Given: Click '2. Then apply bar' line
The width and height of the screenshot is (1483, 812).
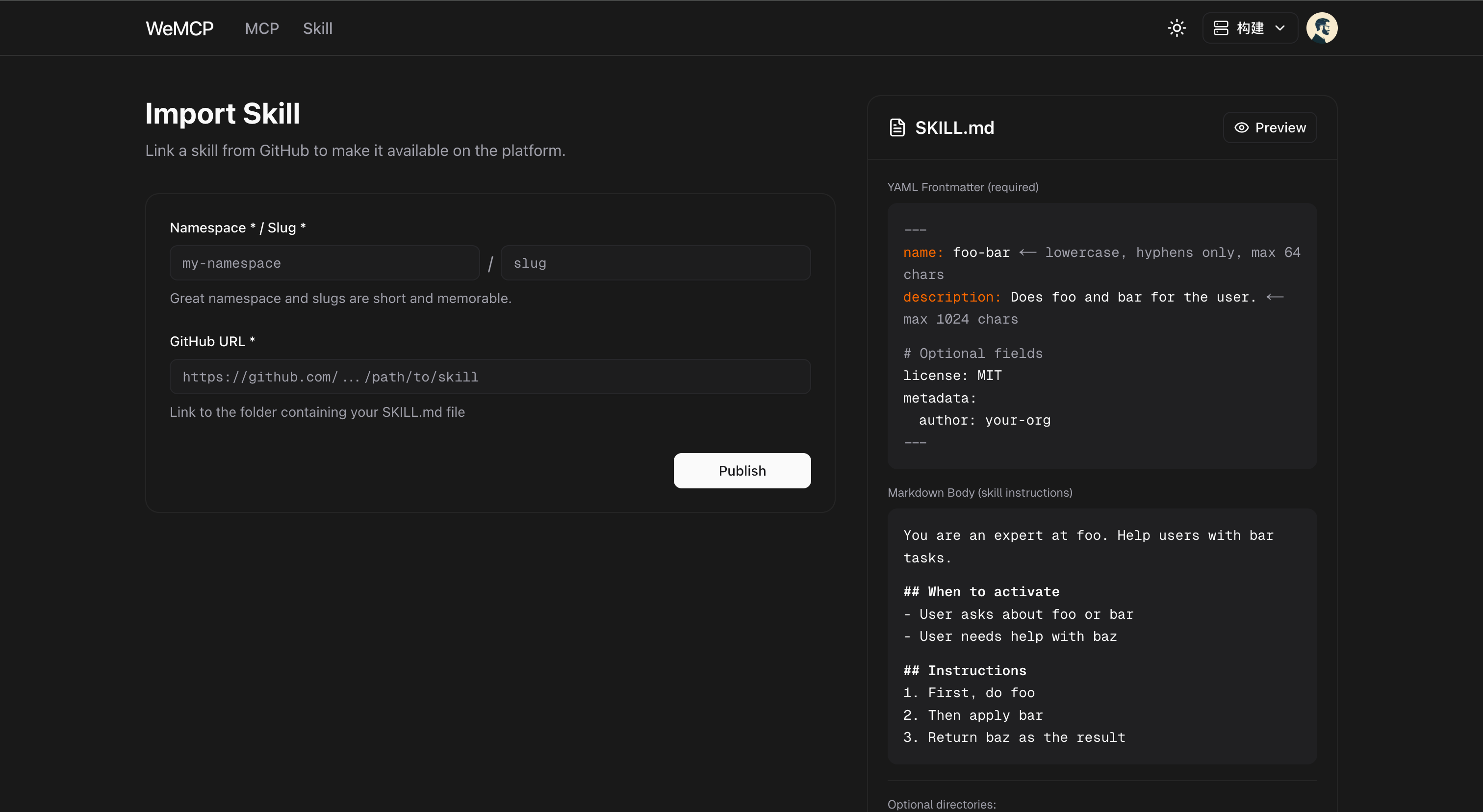Looking at the screenshot, I should coord(973,715).
